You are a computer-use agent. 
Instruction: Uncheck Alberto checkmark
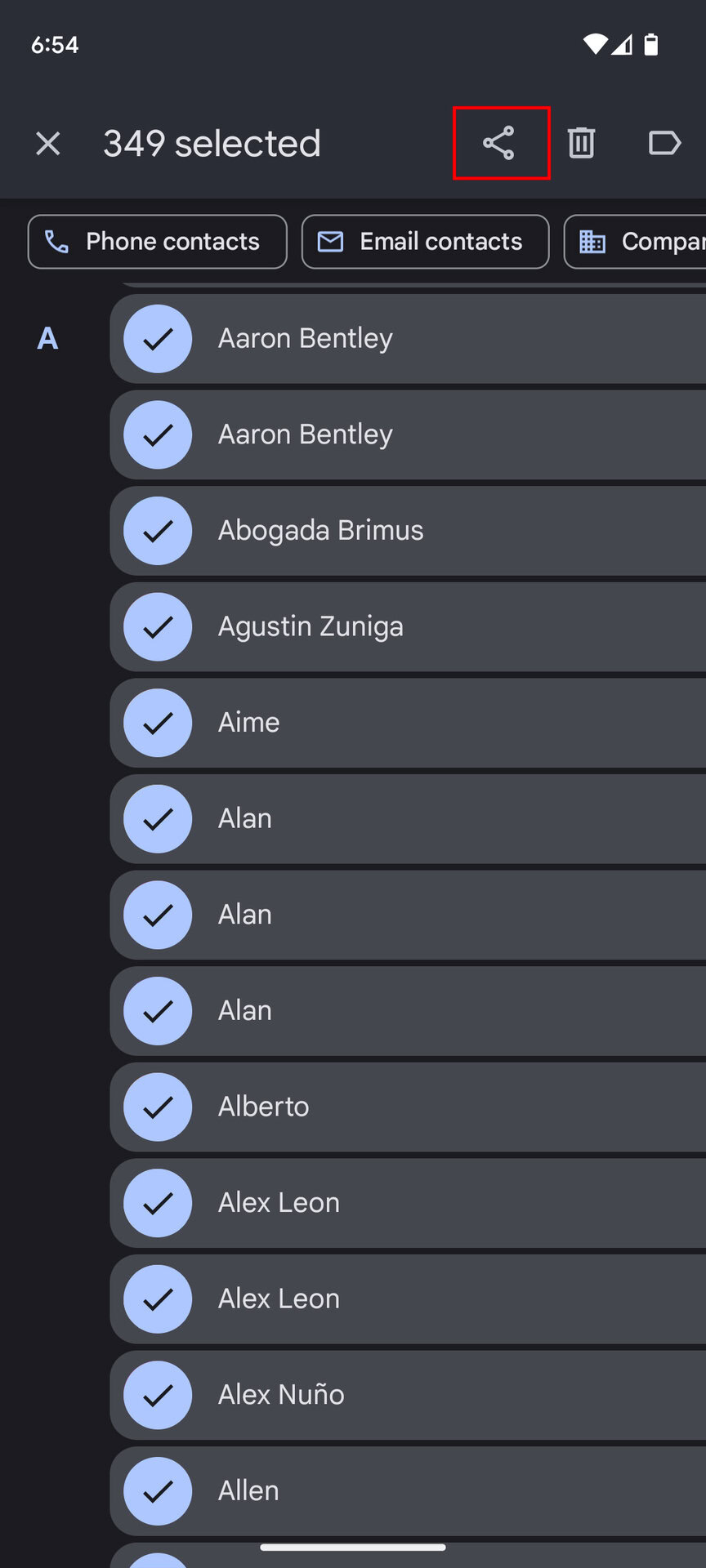pos(158,1107)
